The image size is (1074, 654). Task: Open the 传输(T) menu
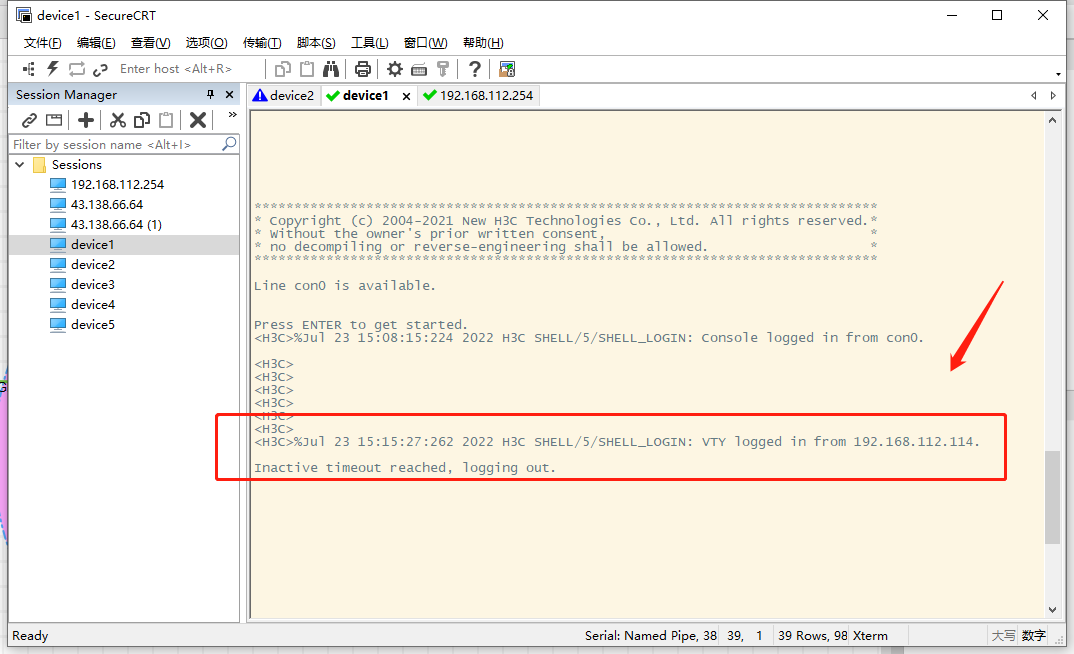coord(262,42)
